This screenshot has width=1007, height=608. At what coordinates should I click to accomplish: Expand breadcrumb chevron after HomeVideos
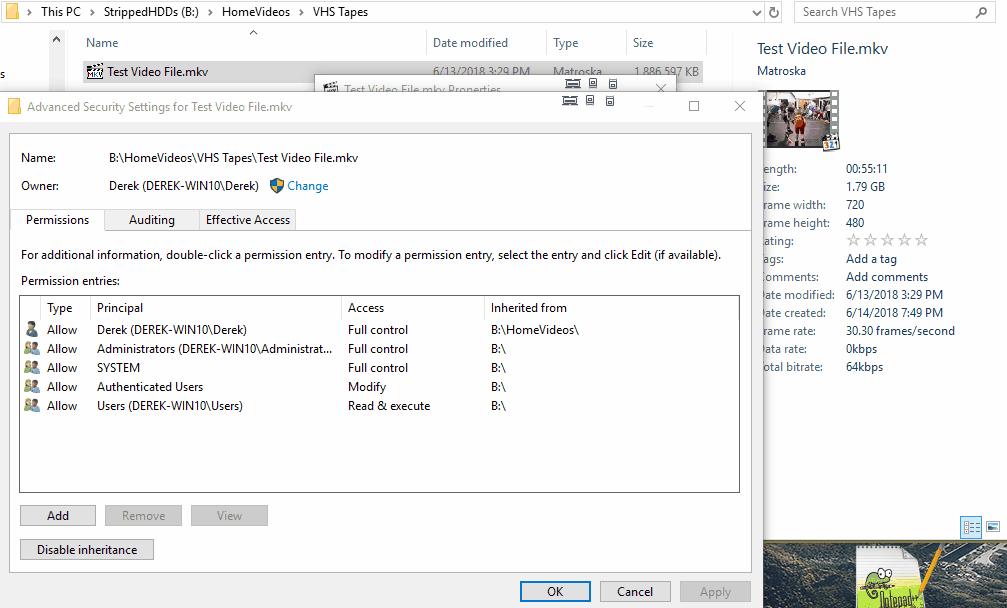(x=301, y=12)
